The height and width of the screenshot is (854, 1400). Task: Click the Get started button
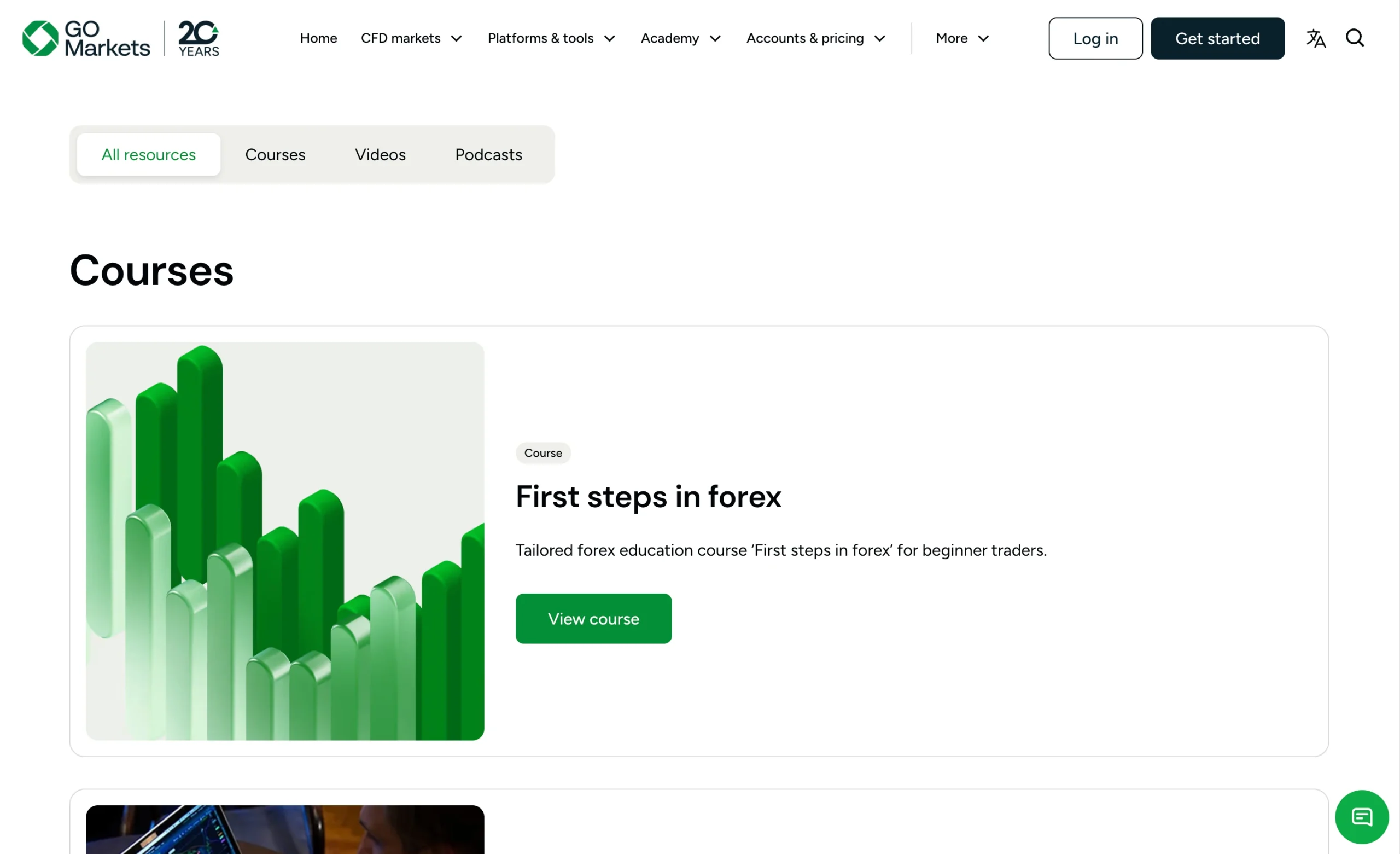1217,38
